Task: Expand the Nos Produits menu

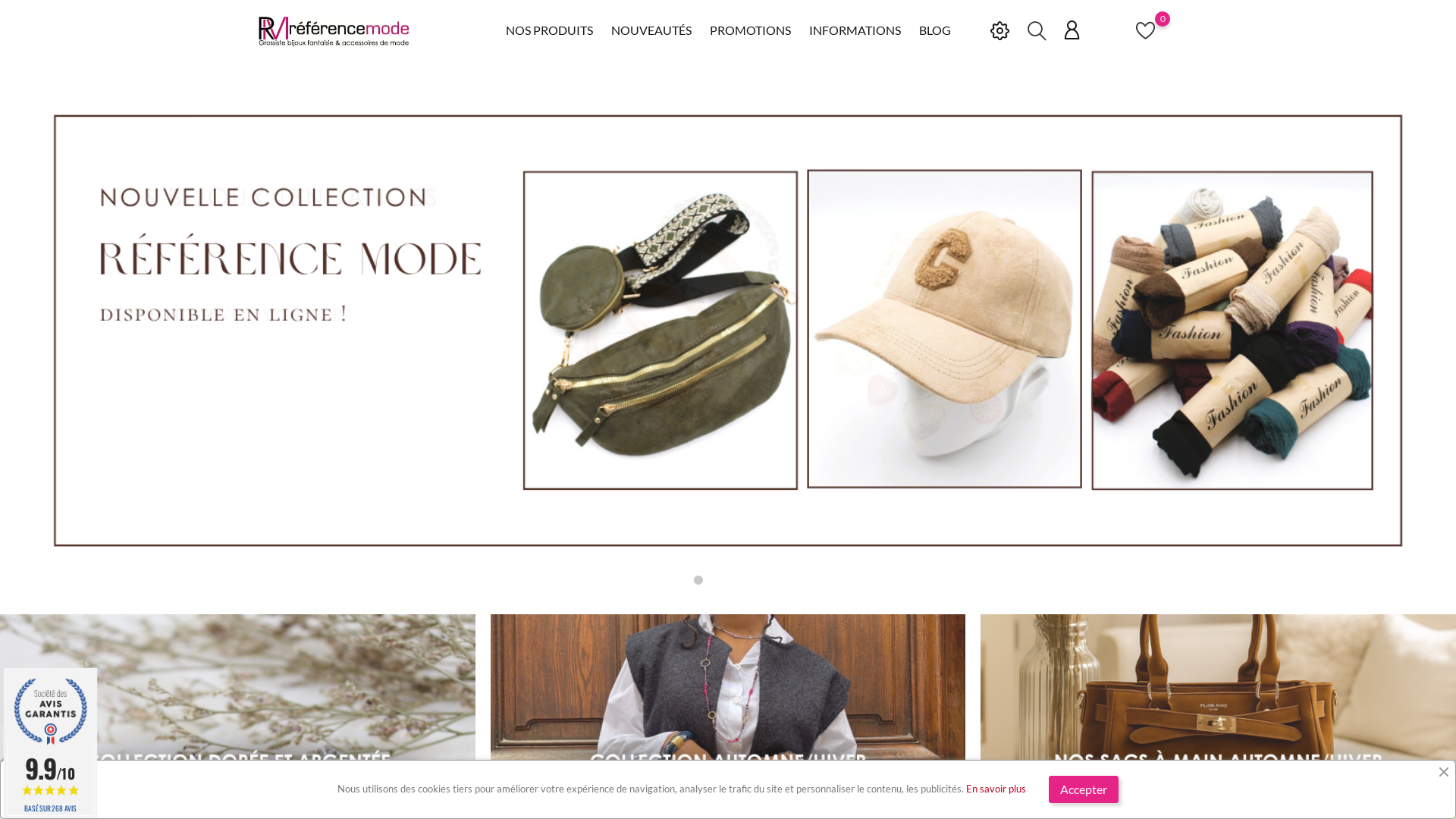Action: (549, 30)
